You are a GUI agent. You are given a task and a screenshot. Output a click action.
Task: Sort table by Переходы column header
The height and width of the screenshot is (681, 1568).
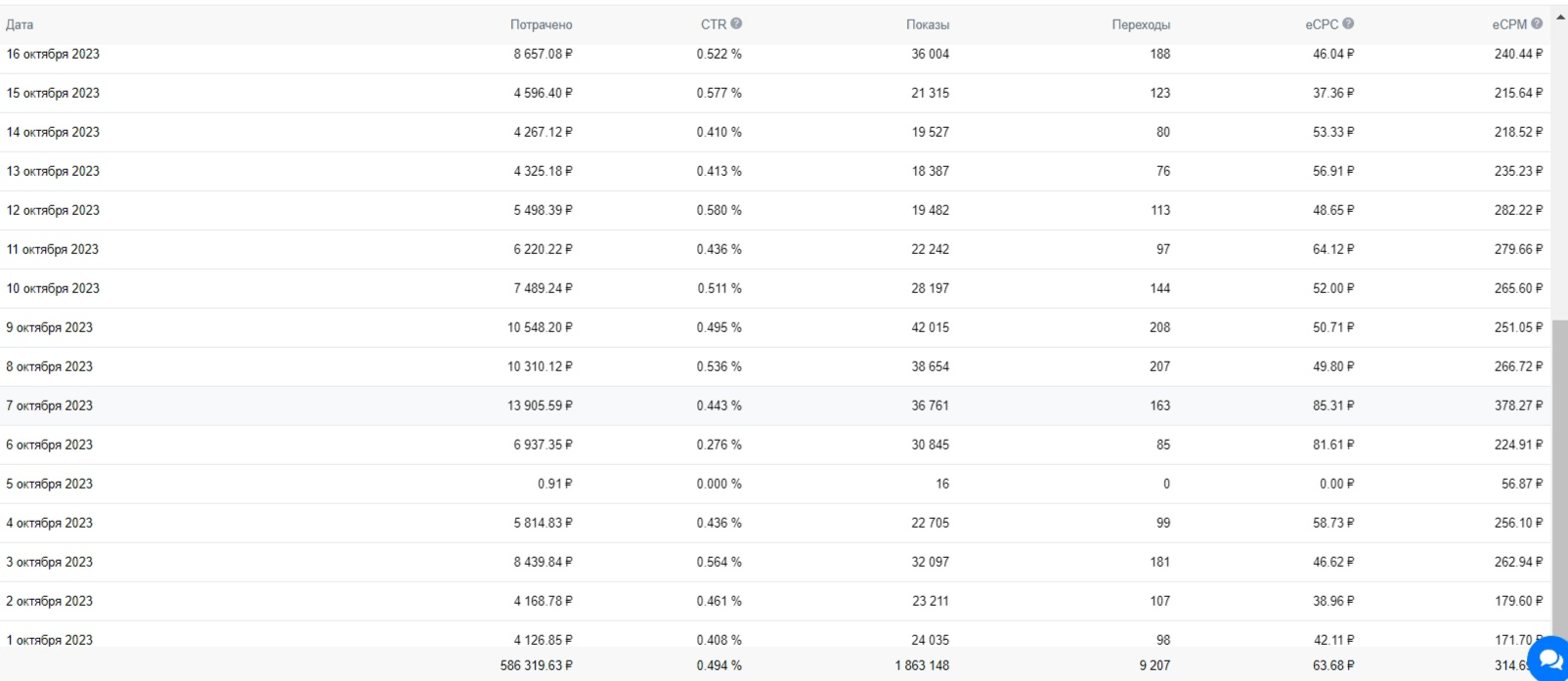click(1141, 24)
